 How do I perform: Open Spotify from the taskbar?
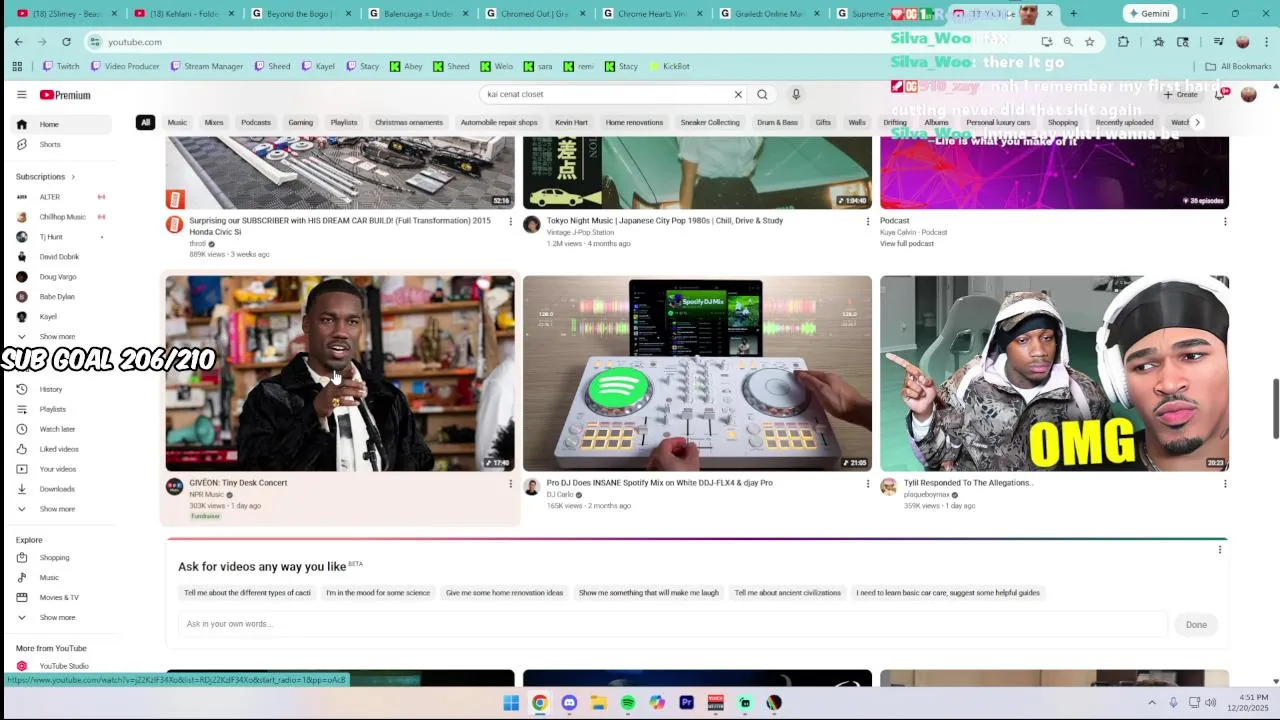pyautogui.click(x=628, y=703)
